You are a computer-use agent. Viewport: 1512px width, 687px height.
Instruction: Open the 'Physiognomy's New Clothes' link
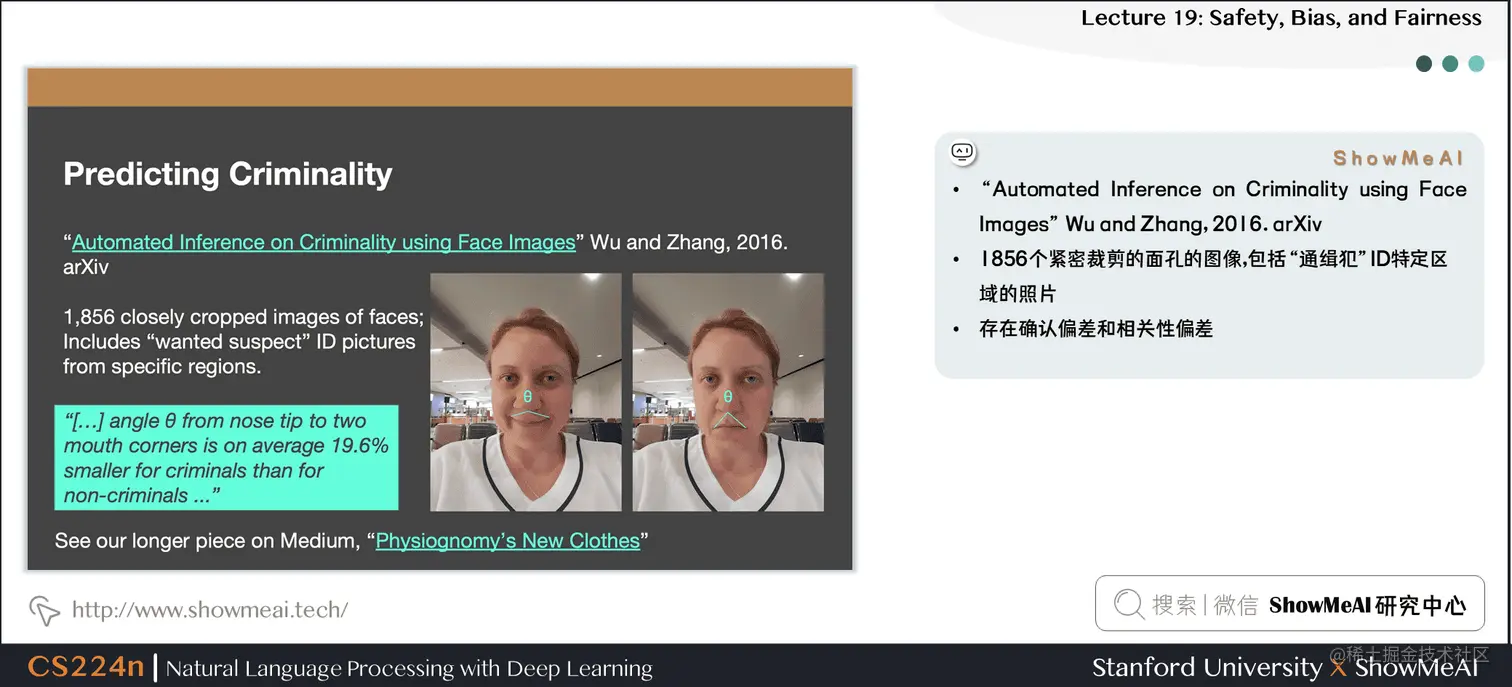(507, 541)
